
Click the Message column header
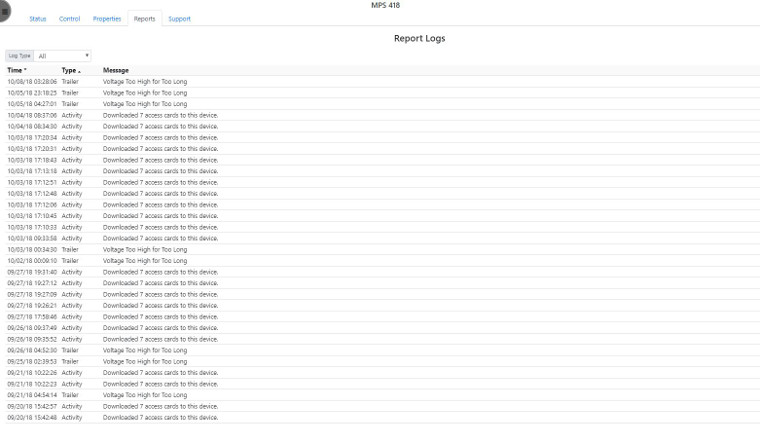(x=115, y=70)
